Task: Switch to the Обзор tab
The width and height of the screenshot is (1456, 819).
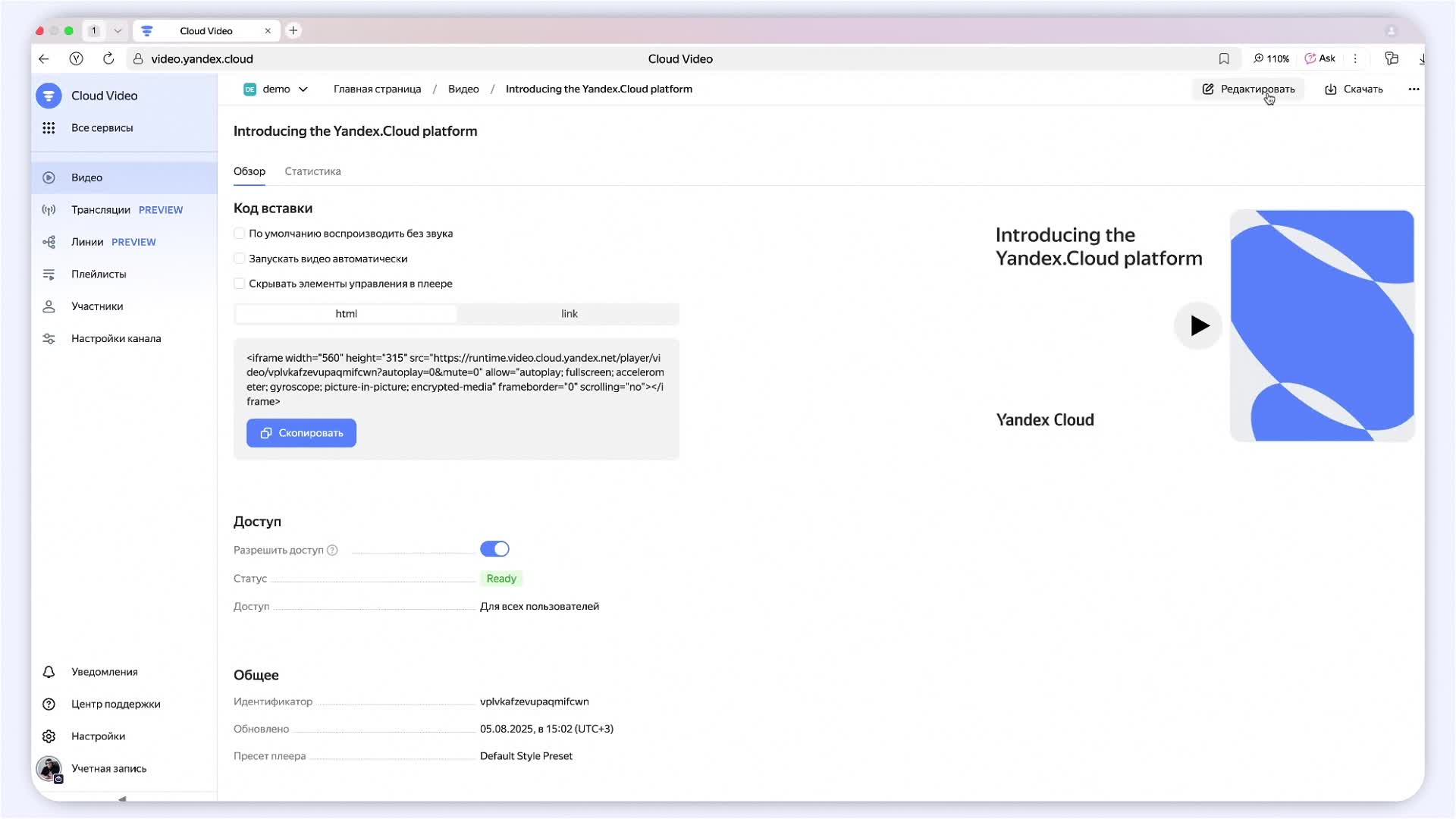Action: pyautogui.click(x=249, y=171)
